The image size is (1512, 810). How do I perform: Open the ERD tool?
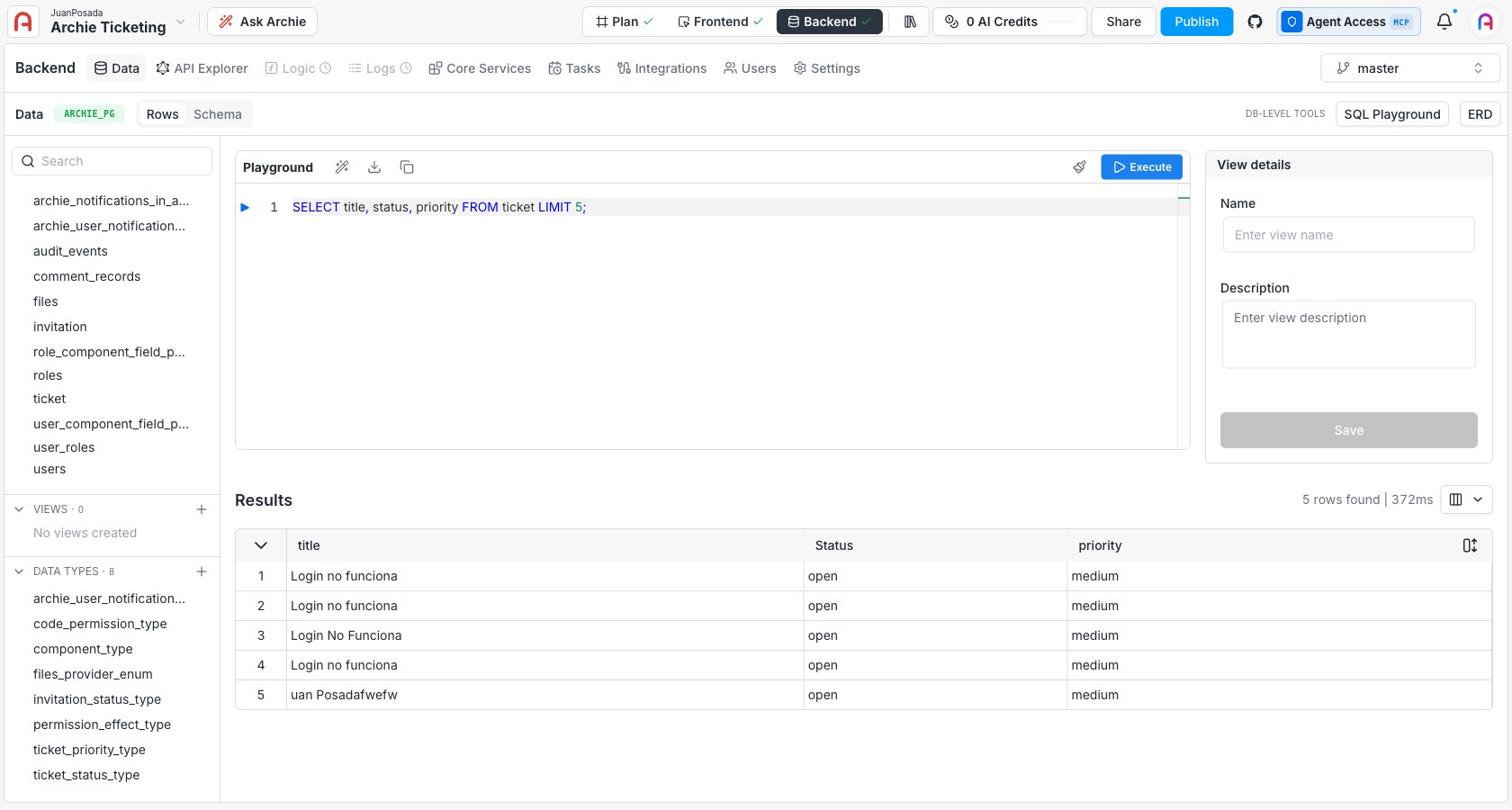coord(1480,114)
